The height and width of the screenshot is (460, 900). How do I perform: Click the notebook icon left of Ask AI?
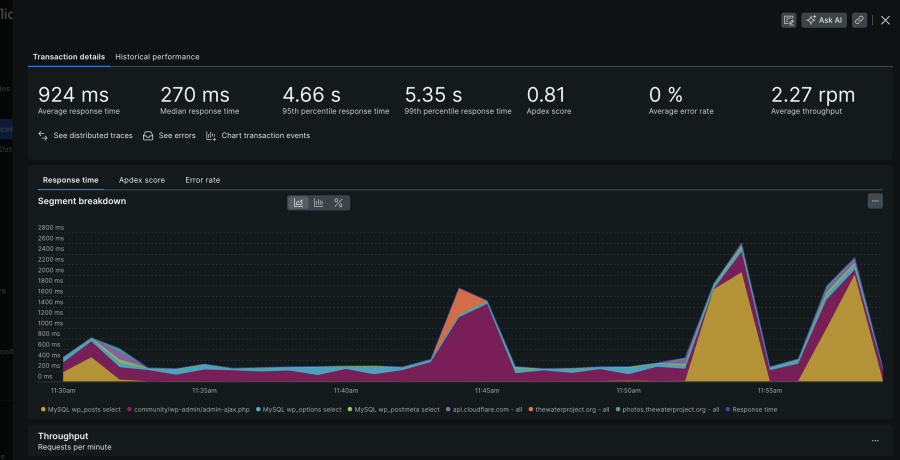tap(789, 20)
